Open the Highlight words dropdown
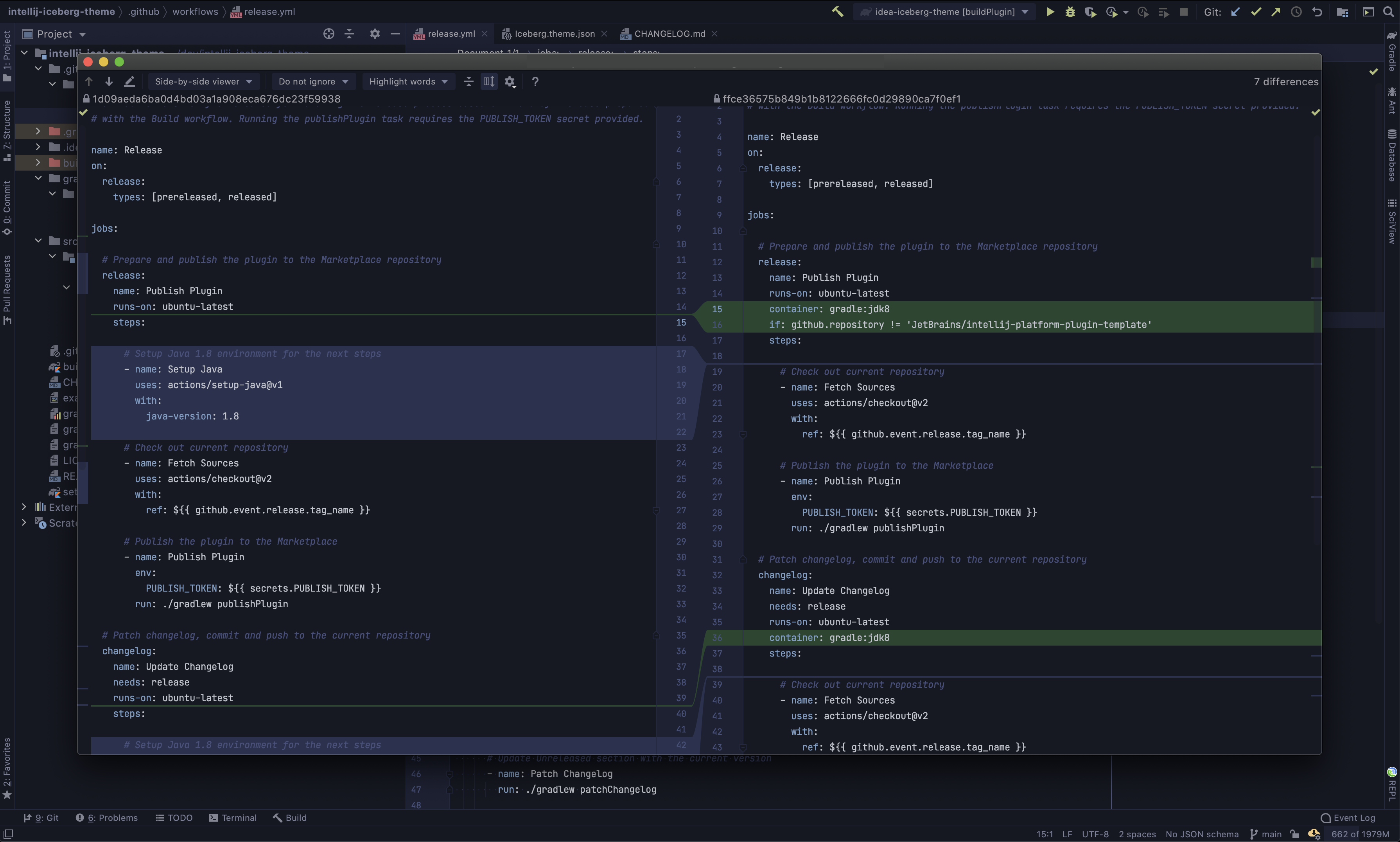This screenshot has width=1400, height=842. (408, 81)
